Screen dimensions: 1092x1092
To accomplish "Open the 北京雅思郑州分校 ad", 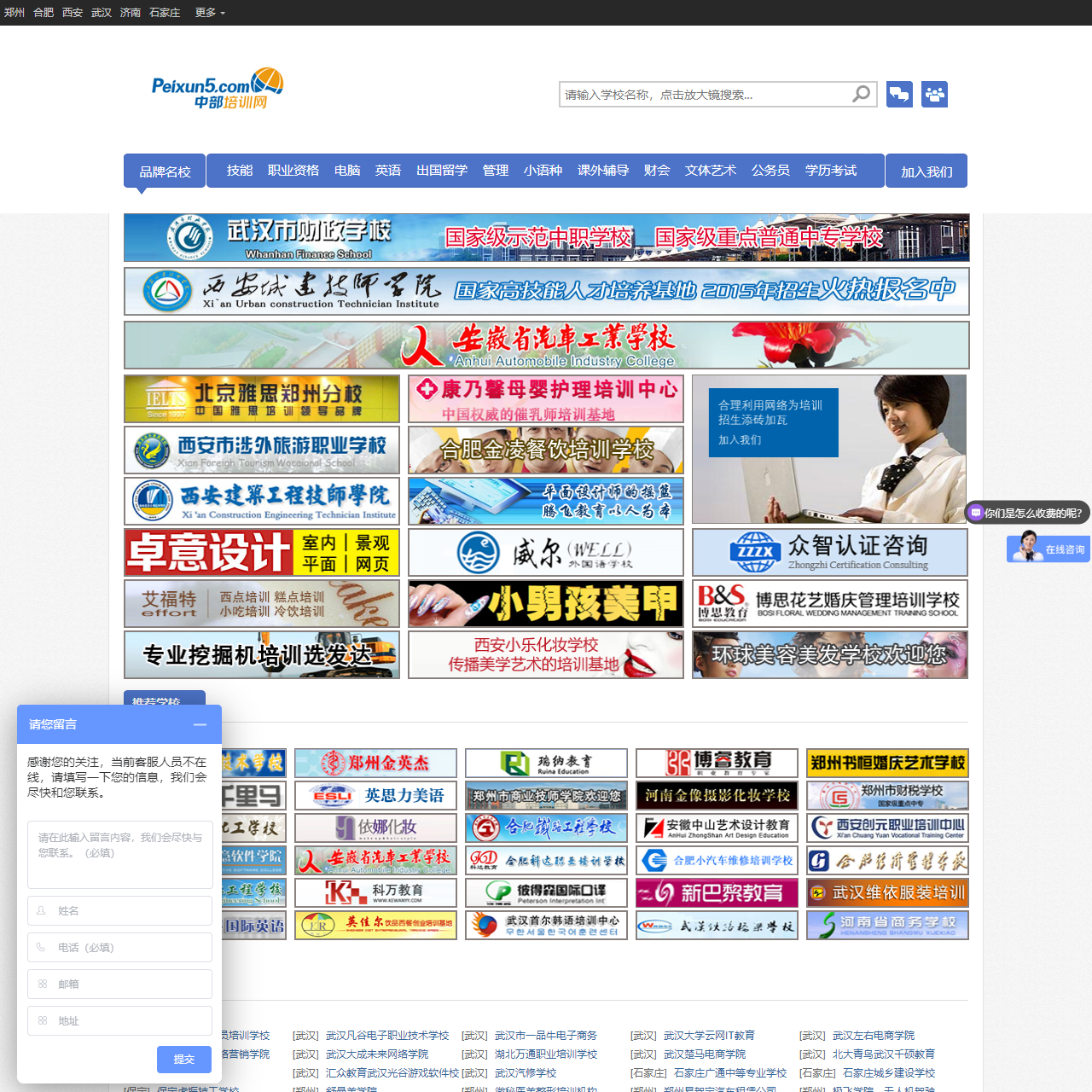I will click(x=262, y=398).
